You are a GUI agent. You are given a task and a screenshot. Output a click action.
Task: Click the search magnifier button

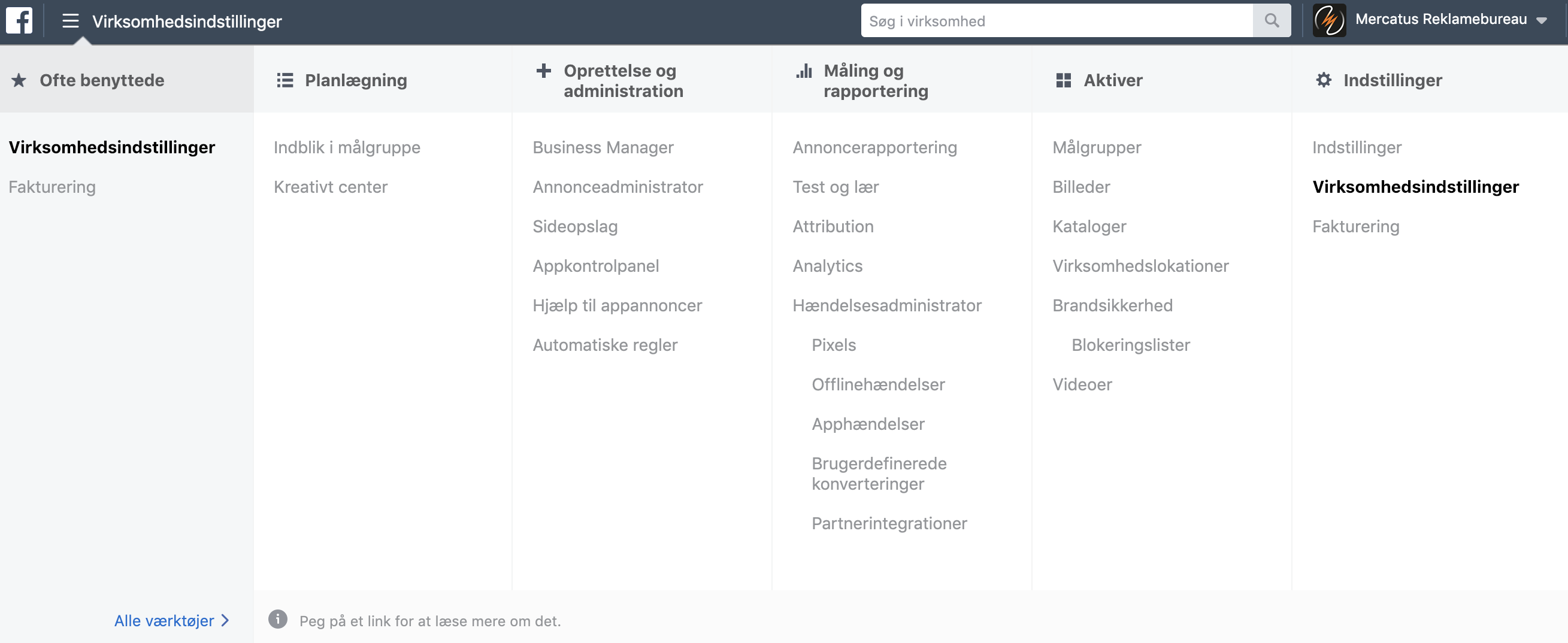pos(1272,20)
